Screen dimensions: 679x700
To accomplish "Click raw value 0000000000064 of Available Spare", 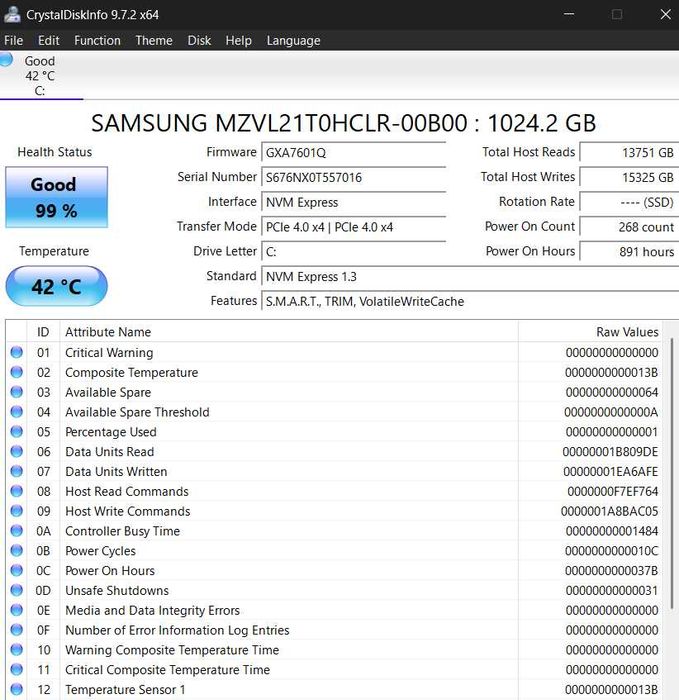I will (x=612, y=392).
